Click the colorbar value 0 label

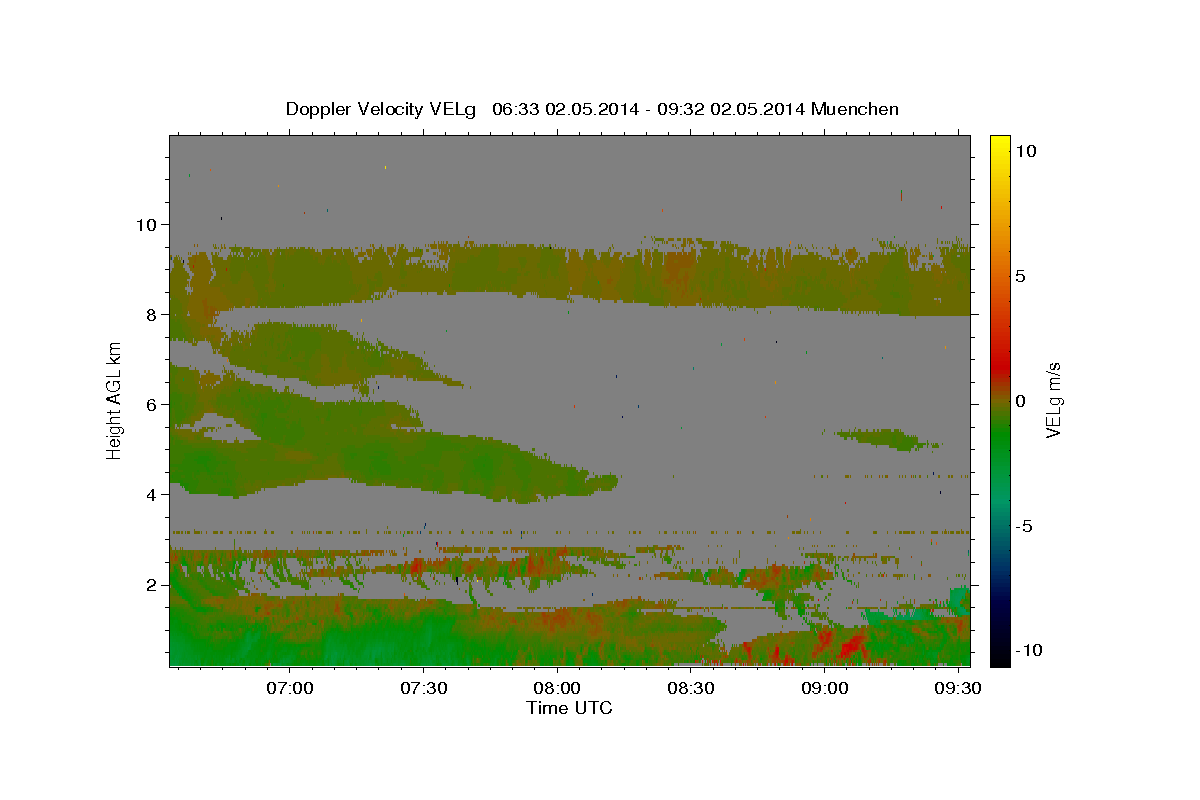tap(1022, 401)
